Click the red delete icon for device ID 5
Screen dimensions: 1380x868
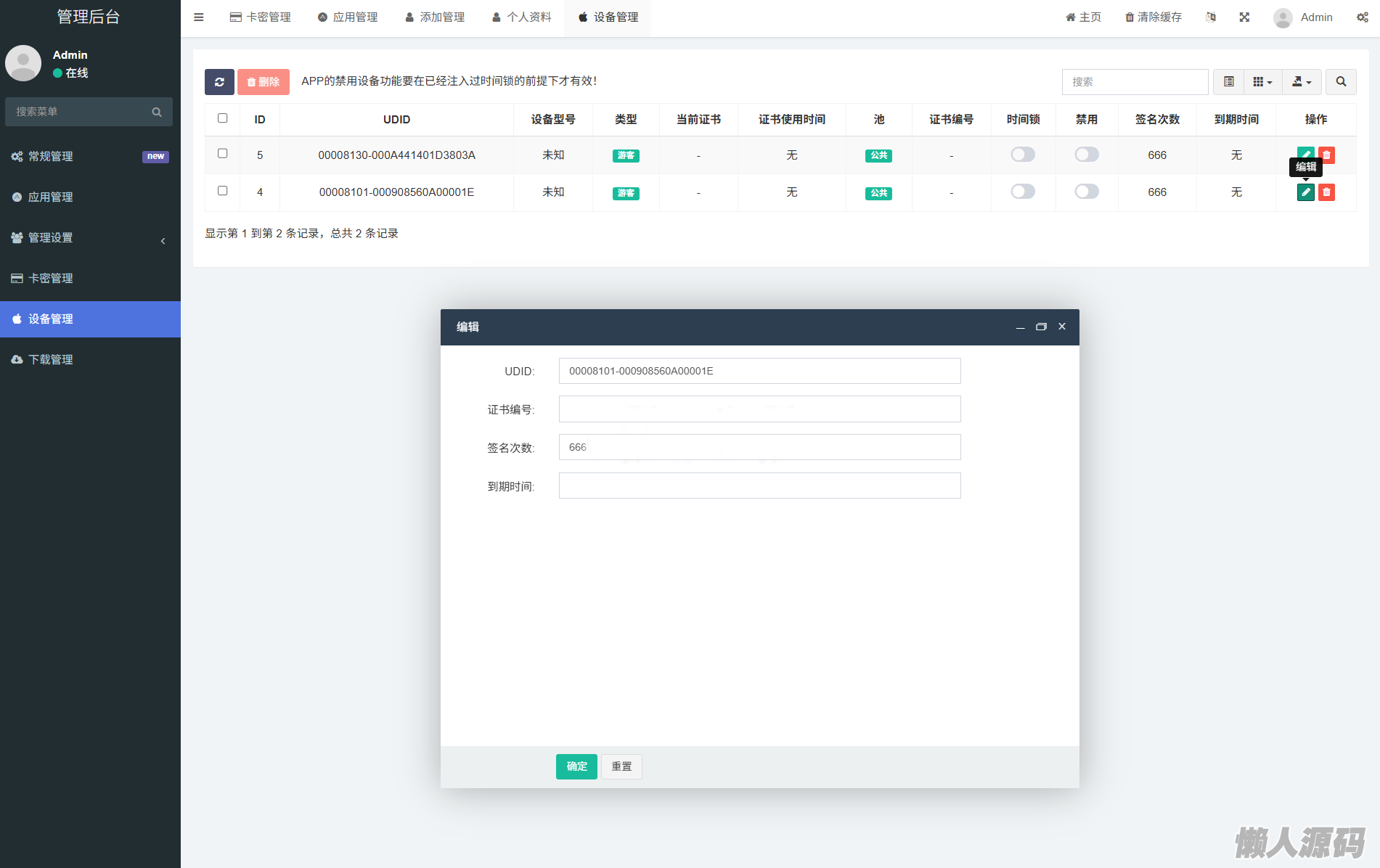coord(1326,155)
